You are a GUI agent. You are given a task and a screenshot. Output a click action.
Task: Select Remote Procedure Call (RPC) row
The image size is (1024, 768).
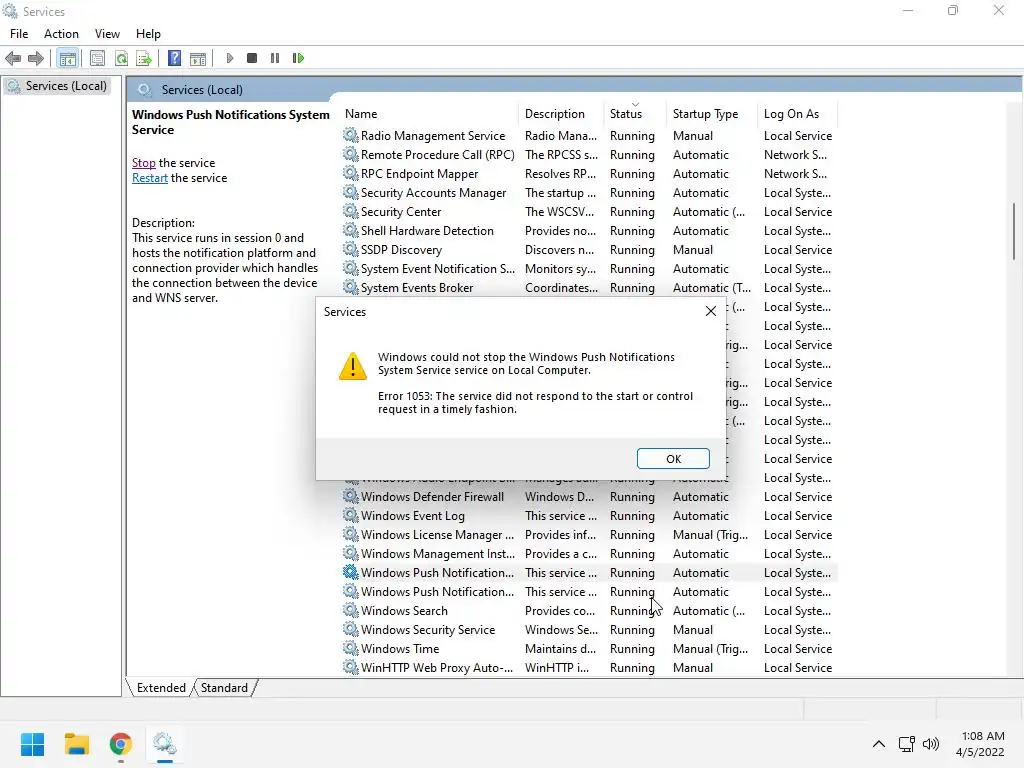(588, 154)
